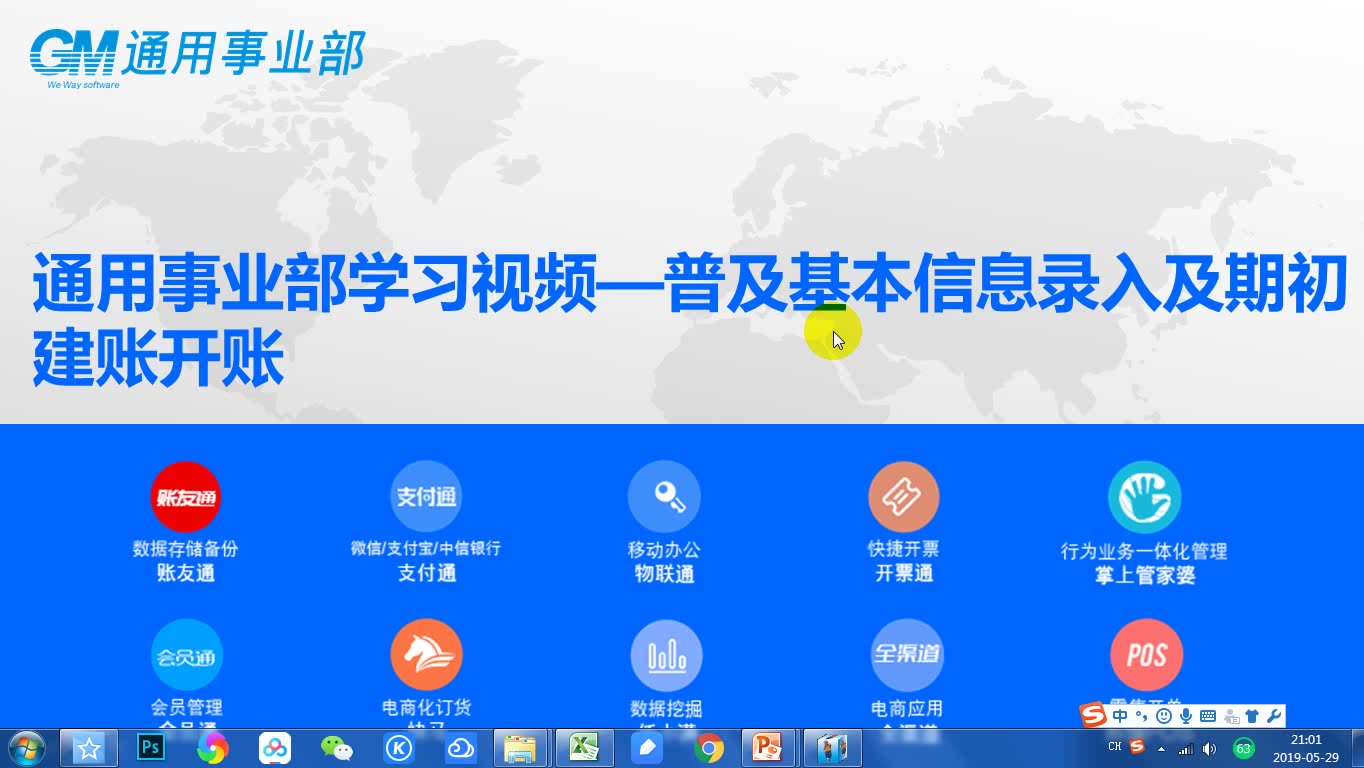The width and height of the screenshot is (1364, 768).
Task: Click the 微信/支付宝/中信银行 caption
Action: (426, 548)
